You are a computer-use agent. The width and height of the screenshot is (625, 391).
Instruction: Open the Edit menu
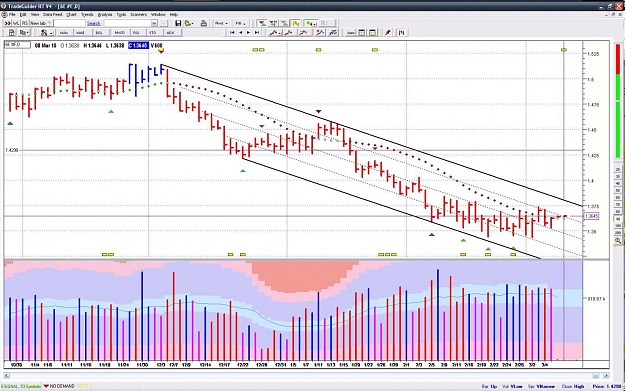point(23,14)
